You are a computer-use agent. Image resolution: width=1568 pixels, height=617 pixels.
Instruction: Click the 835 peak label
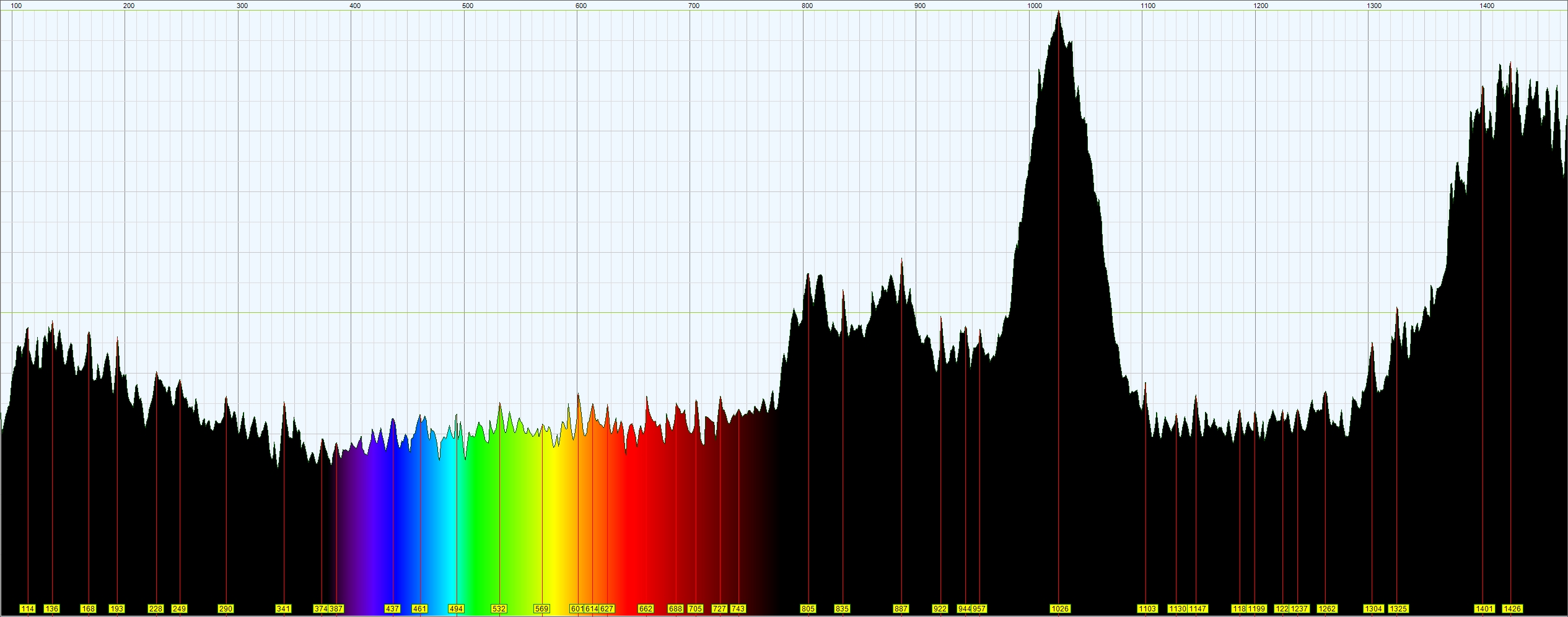(842, 609)
